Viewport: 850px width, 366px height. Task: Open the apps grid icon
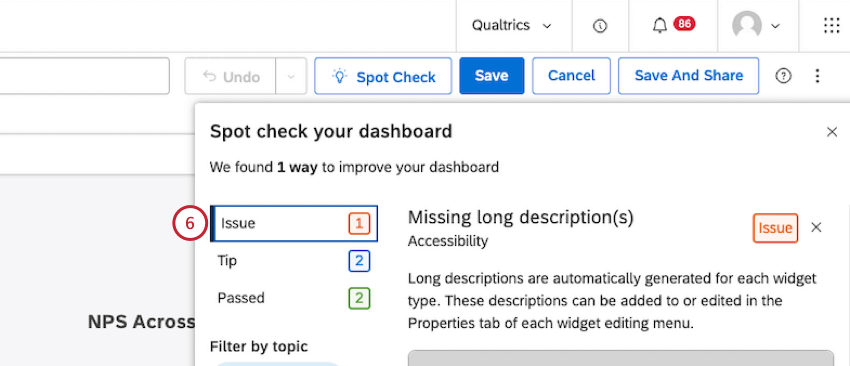point(832,25)
